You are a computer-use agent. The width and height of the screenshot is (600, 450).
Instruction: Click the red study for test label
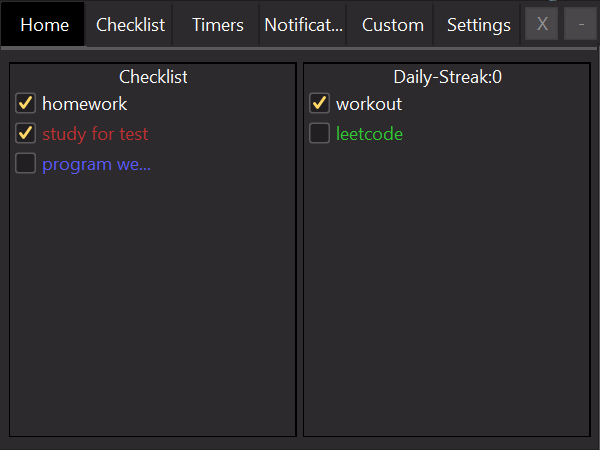95,134
